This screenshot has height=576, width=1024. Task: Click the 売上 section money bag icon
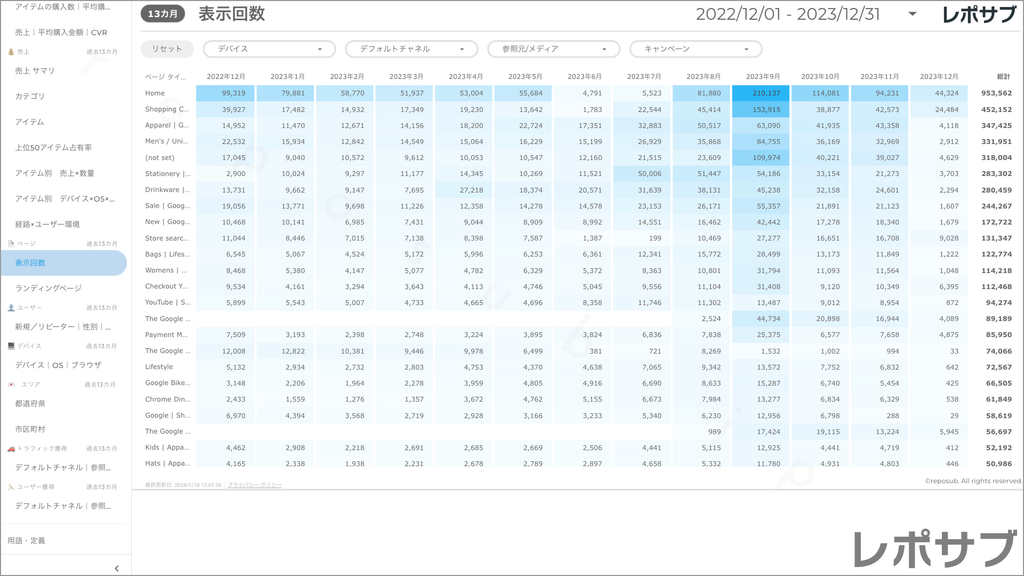(11, 51)
